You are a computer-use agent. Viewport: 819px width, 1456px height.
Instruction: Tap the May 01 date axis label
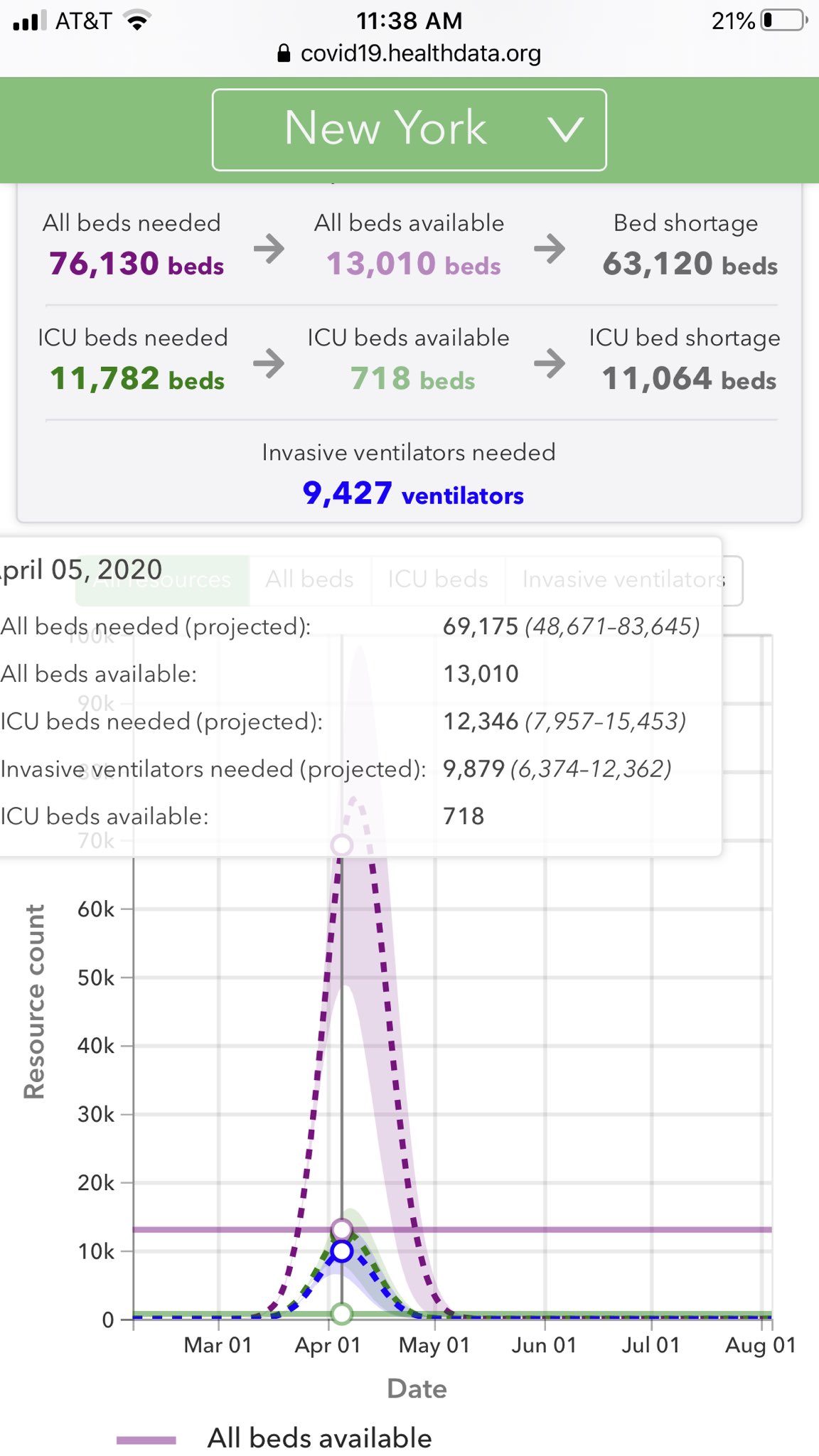click(434, 1345)
